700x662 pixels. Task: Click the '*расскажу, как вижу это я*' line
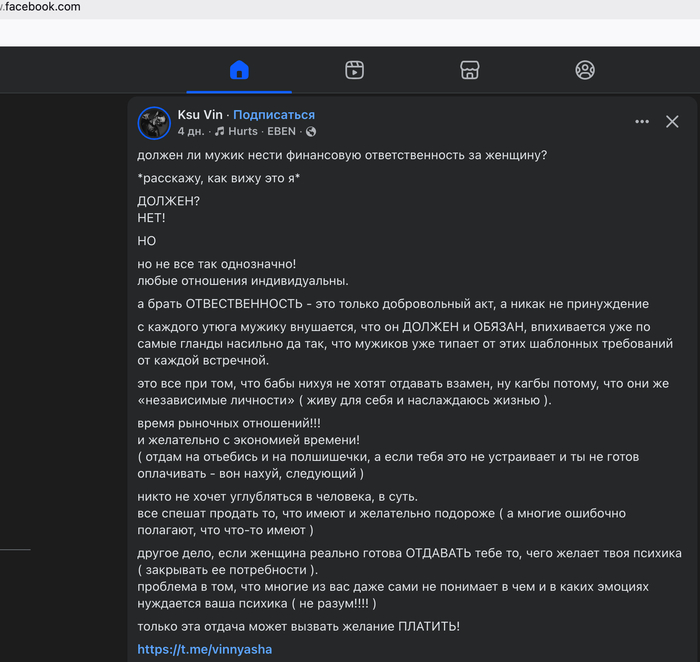click(218, 178)
